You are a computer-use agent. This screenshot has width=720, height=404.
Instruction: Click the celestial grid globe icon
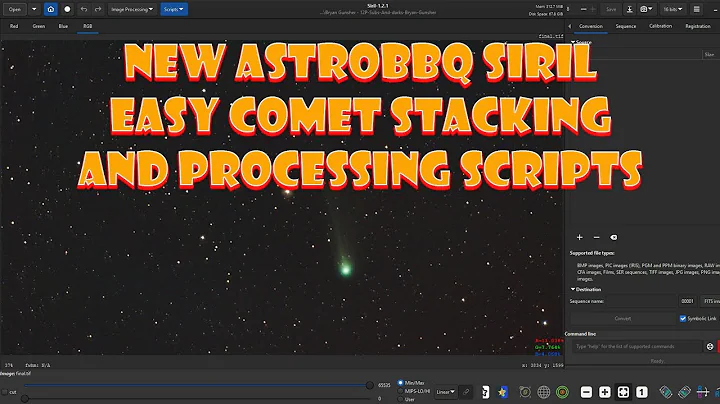(x=544, y=392)
